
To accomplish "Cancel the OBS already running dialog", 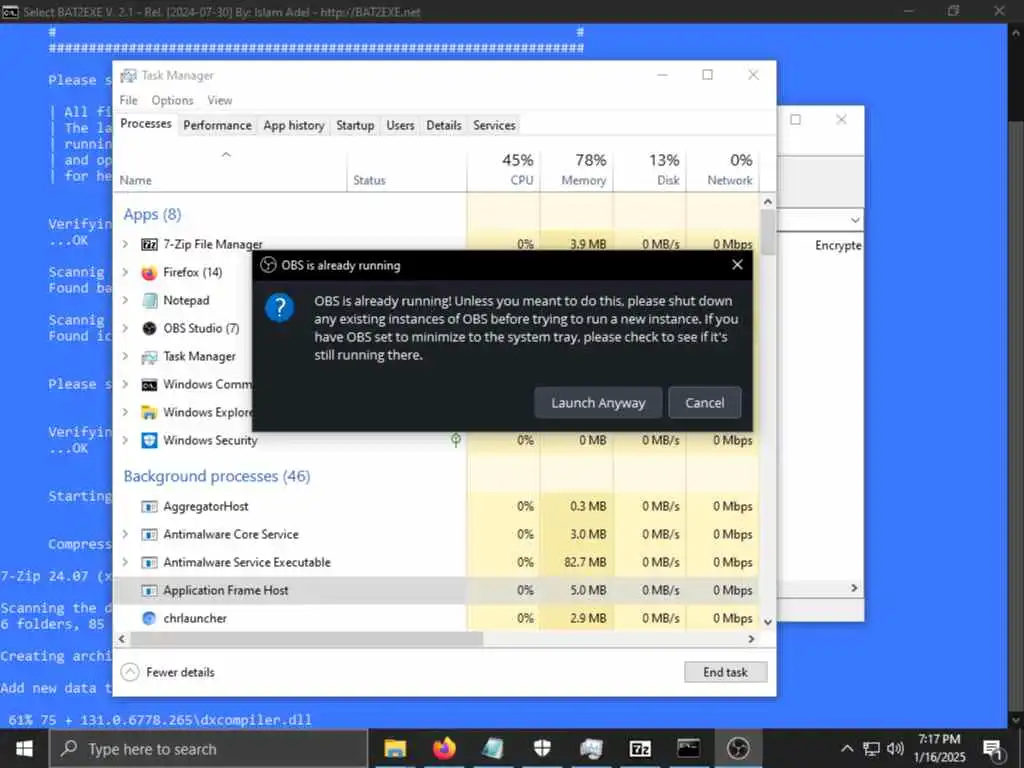I will (705, 402).
